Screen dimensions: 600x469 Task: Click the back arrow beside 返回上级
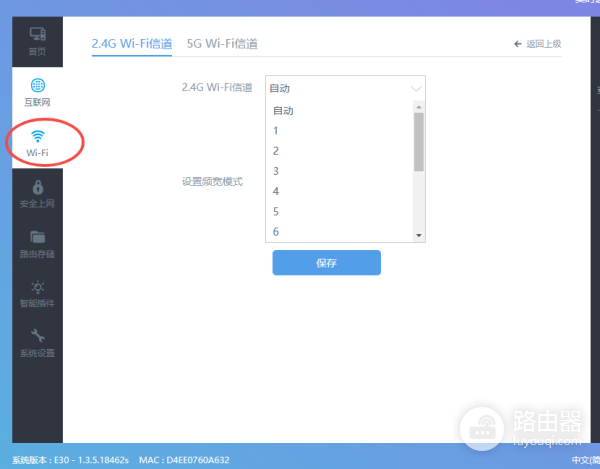[x=517, y=44]
